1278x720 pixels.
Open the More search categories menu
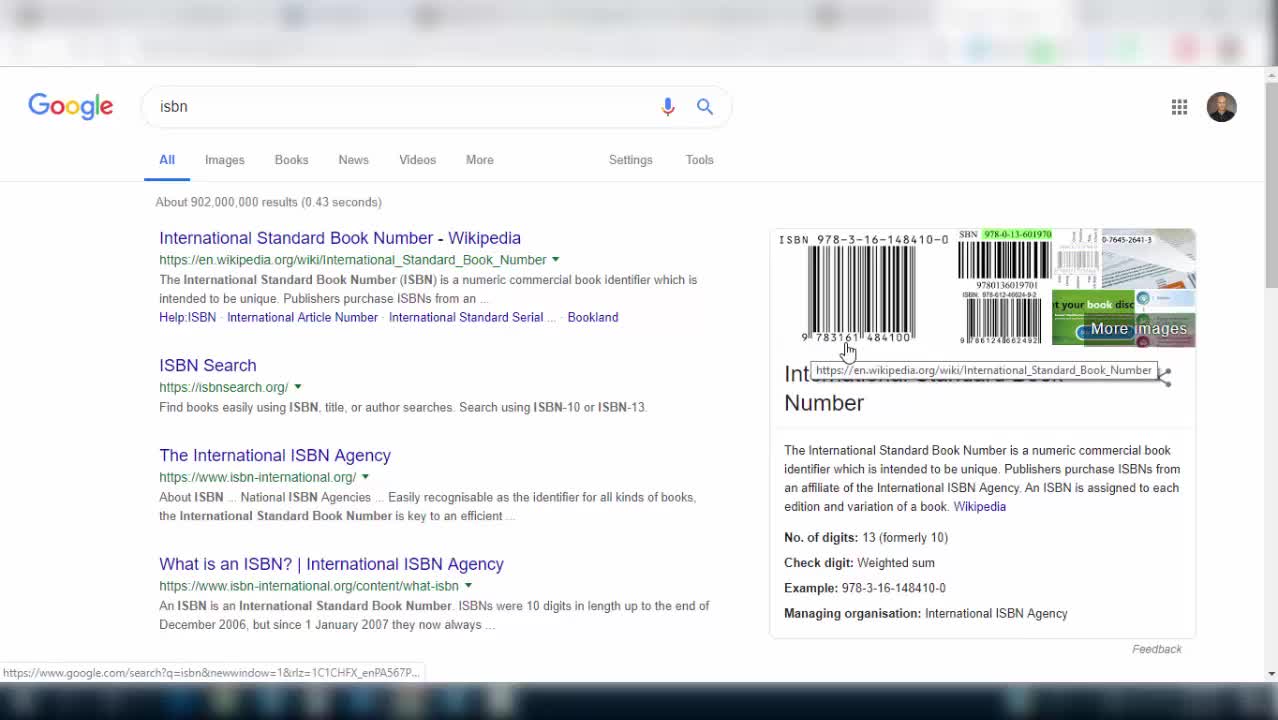(479, 160)
